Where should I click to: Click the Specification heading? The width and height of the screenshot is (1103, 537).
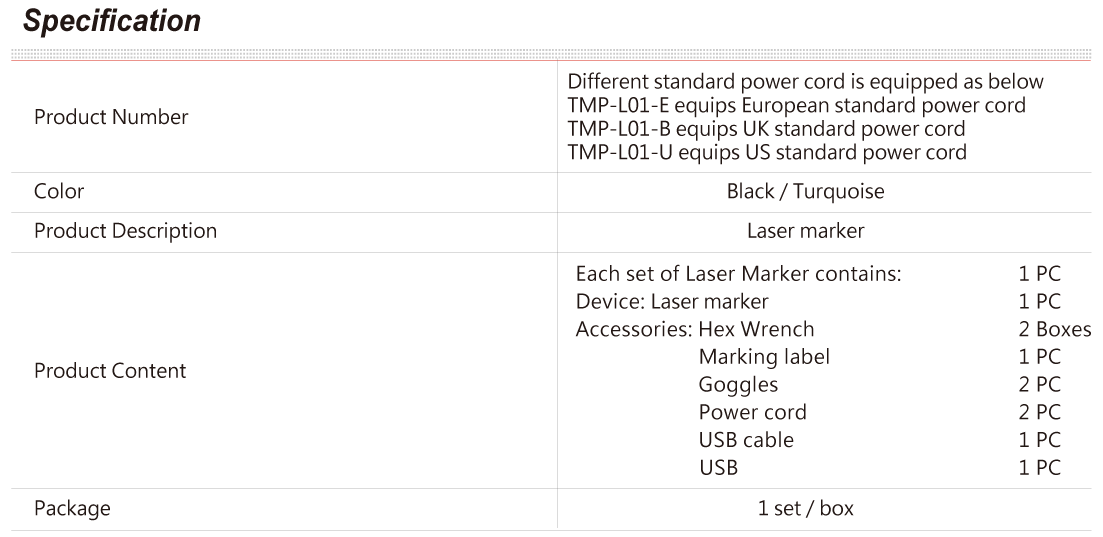pos(112,21)
